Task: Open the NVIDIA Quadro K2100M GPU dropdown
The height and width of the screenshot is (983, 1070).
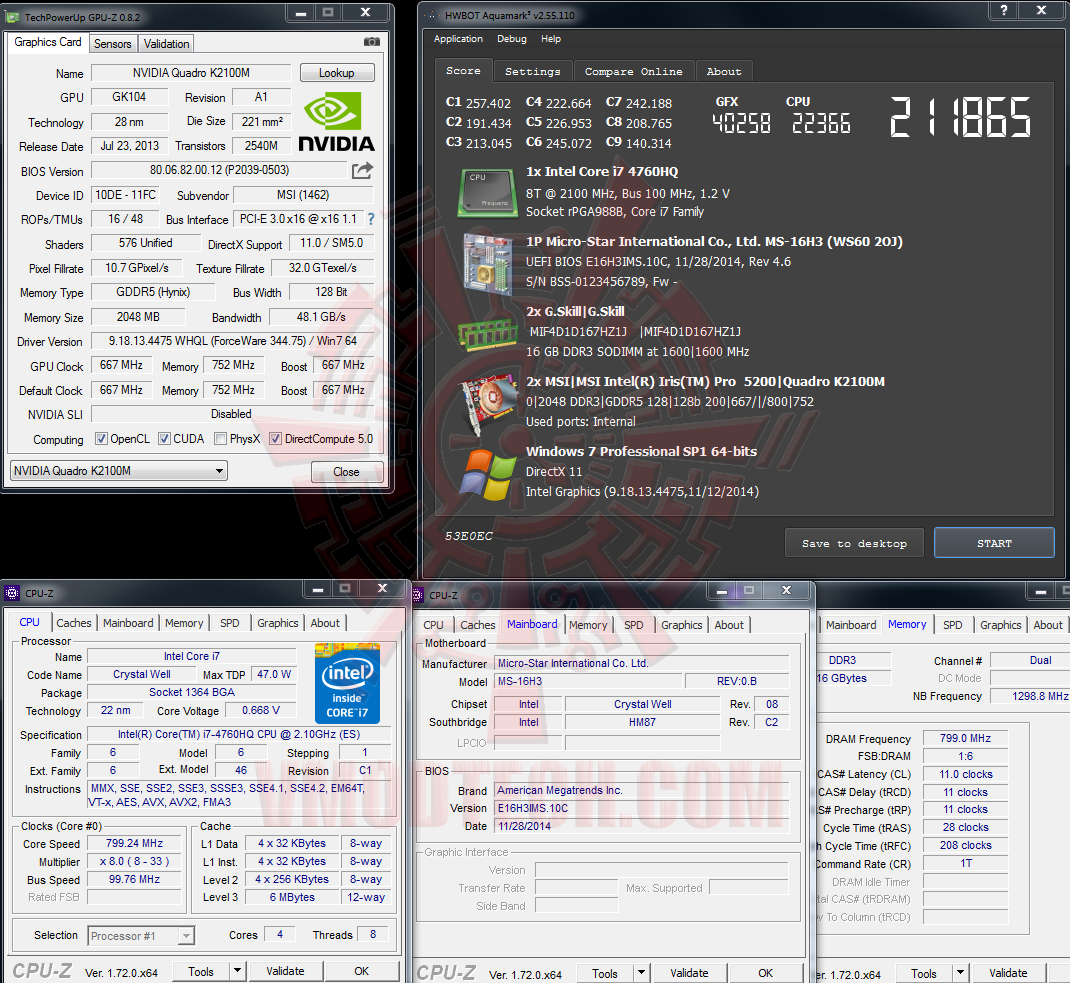Action: tap(119, 471)
